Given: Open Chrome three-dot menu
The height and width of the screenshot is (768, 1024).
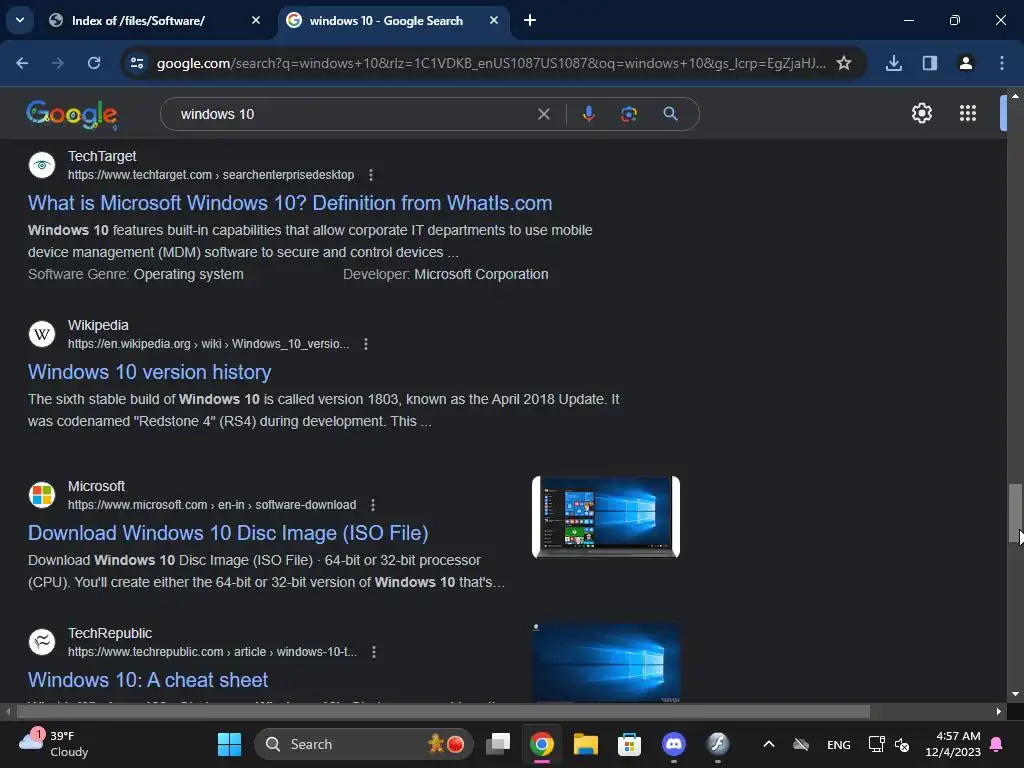Looking at the screenshot, I should 1002,63.
